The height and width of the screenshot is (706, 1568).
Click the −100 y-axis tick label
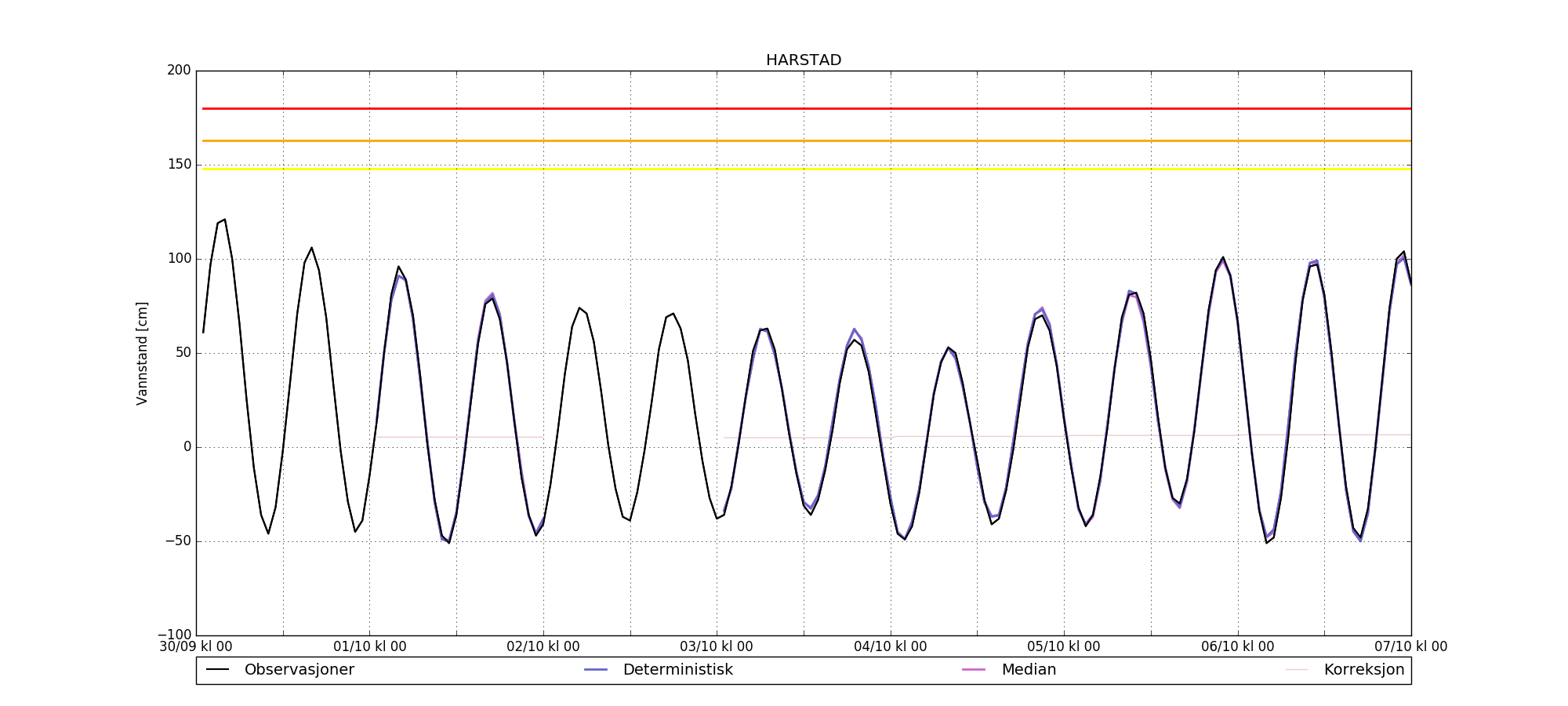coord(174,635)
